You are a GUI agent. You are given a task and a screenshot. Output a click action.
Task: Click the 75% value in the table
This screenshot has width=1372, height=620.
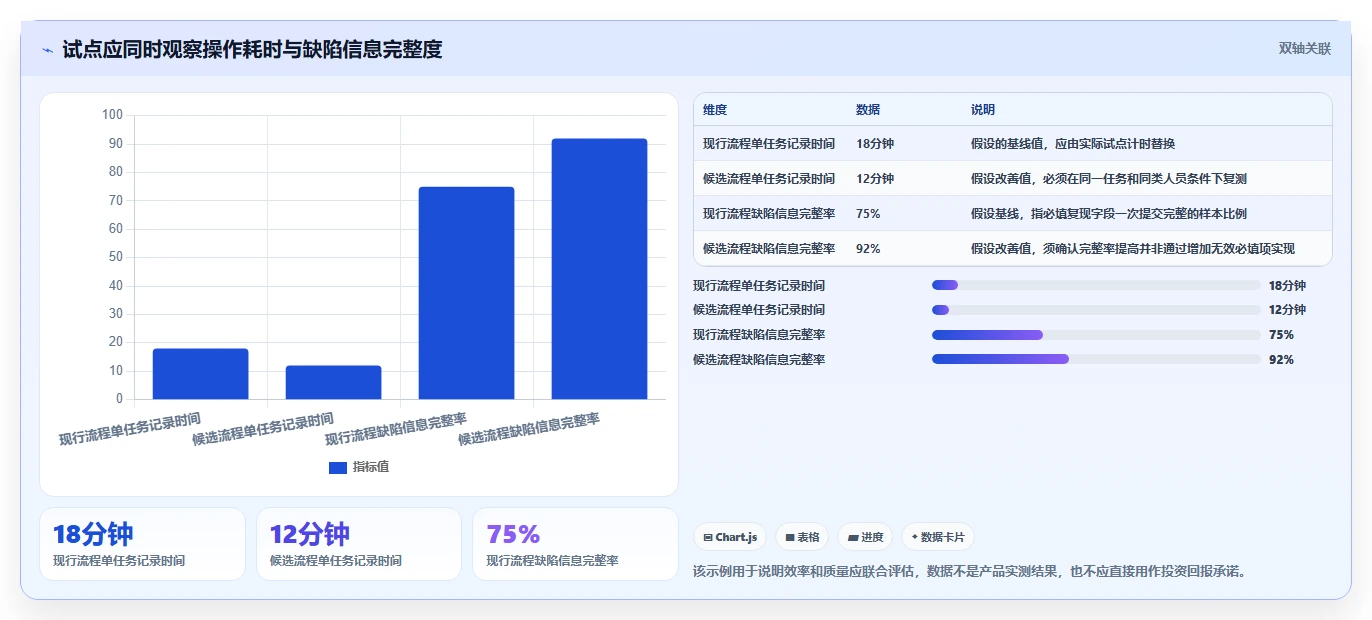tap(868, 214)
